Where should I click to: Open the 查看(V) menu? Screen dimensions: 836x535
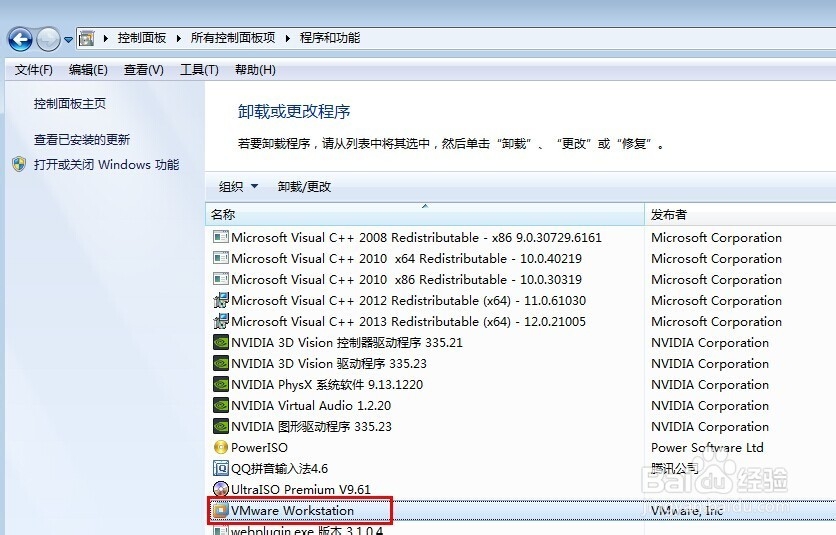pyautogui.click(x=144, y=70)
